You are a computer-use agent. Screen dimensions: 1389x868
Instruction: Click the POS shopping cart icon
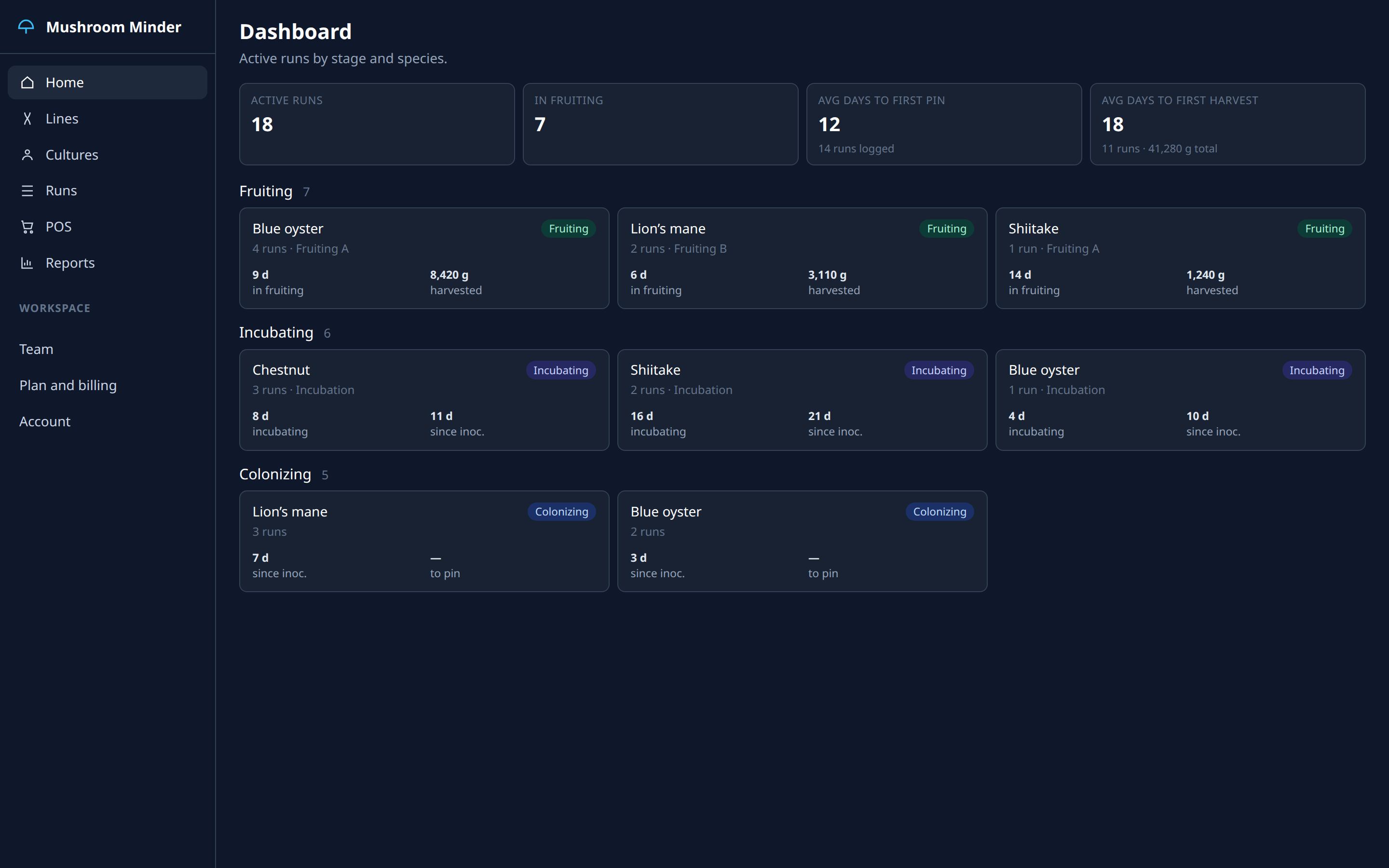click(27, 227)
